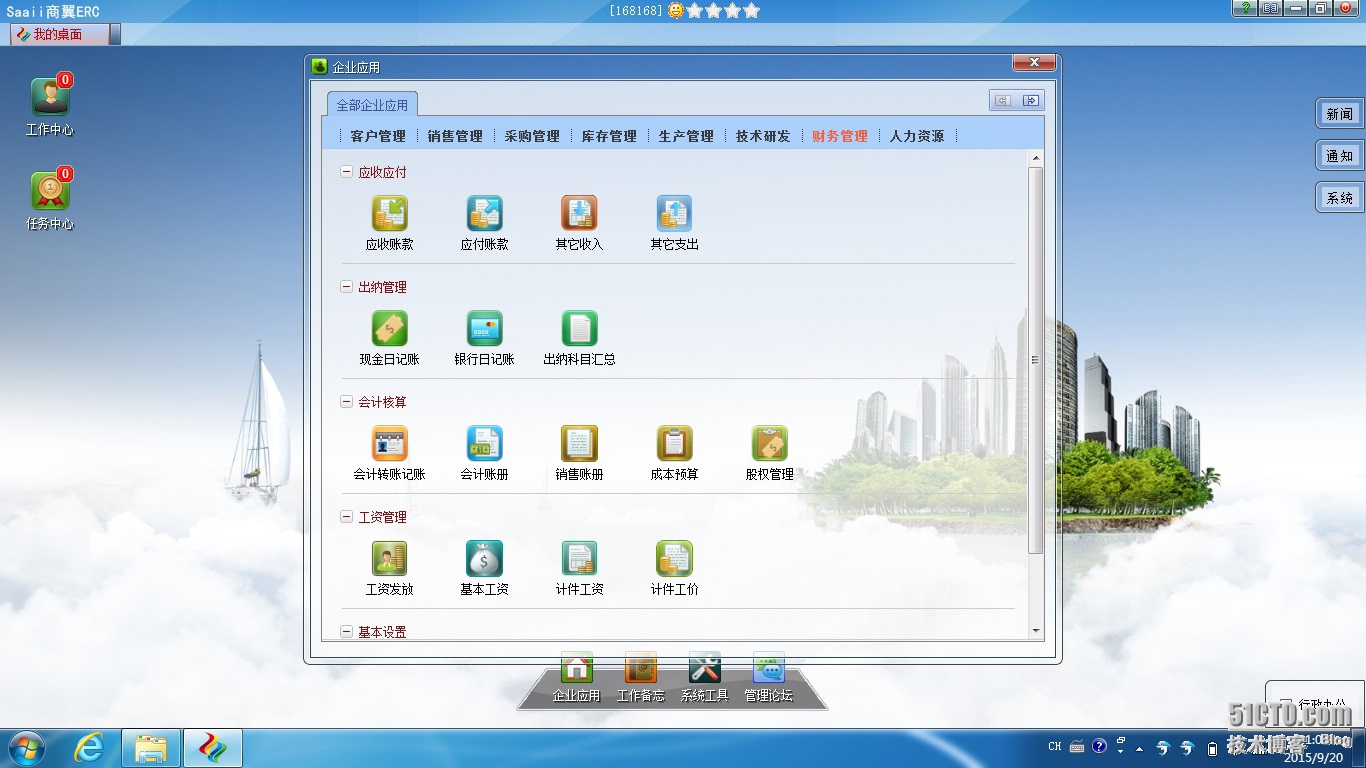Switch to the 销售管理 tab

point(455,136)
